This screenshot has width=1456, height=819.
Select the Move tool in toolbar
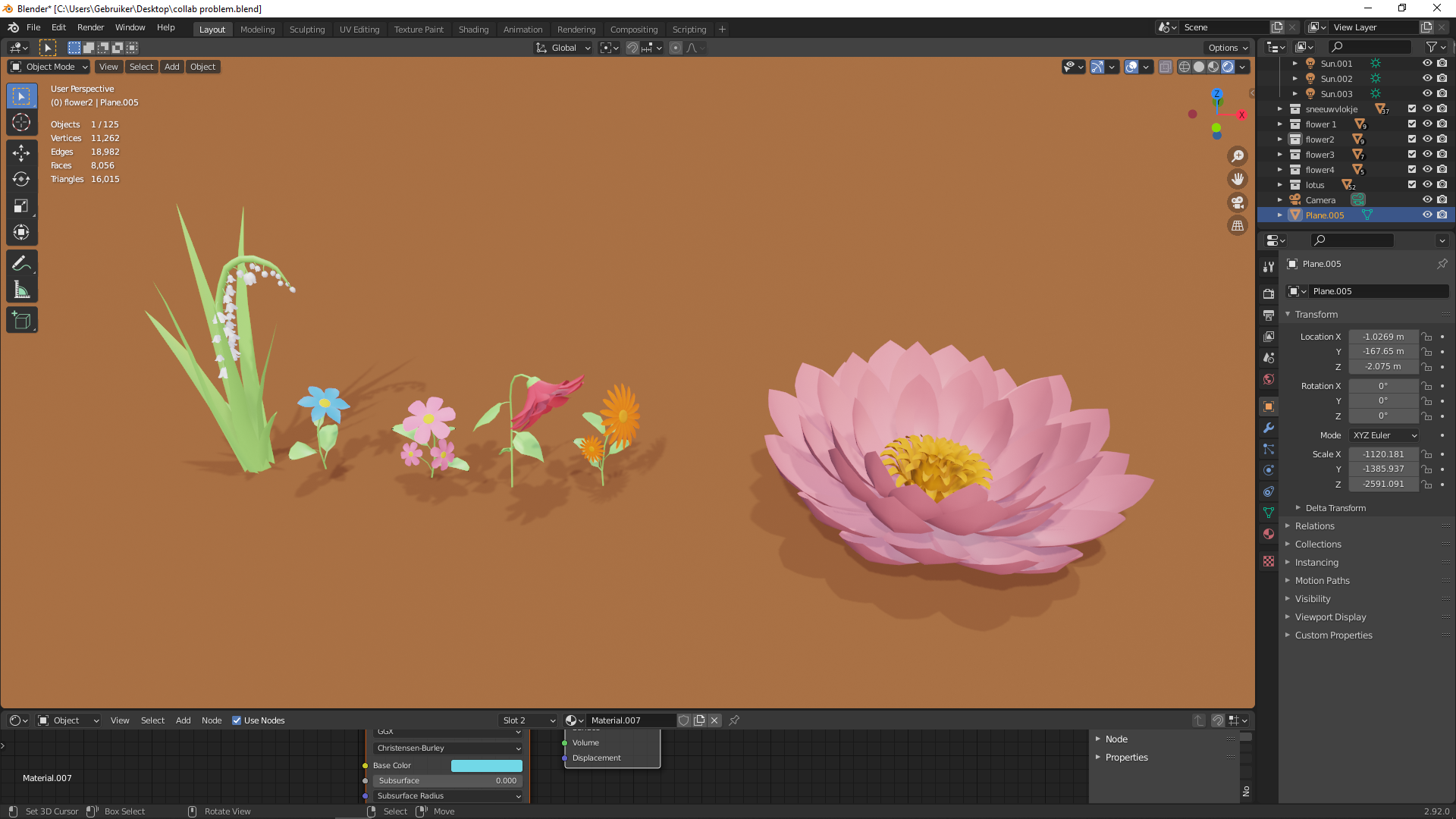[x=21, y=152]
